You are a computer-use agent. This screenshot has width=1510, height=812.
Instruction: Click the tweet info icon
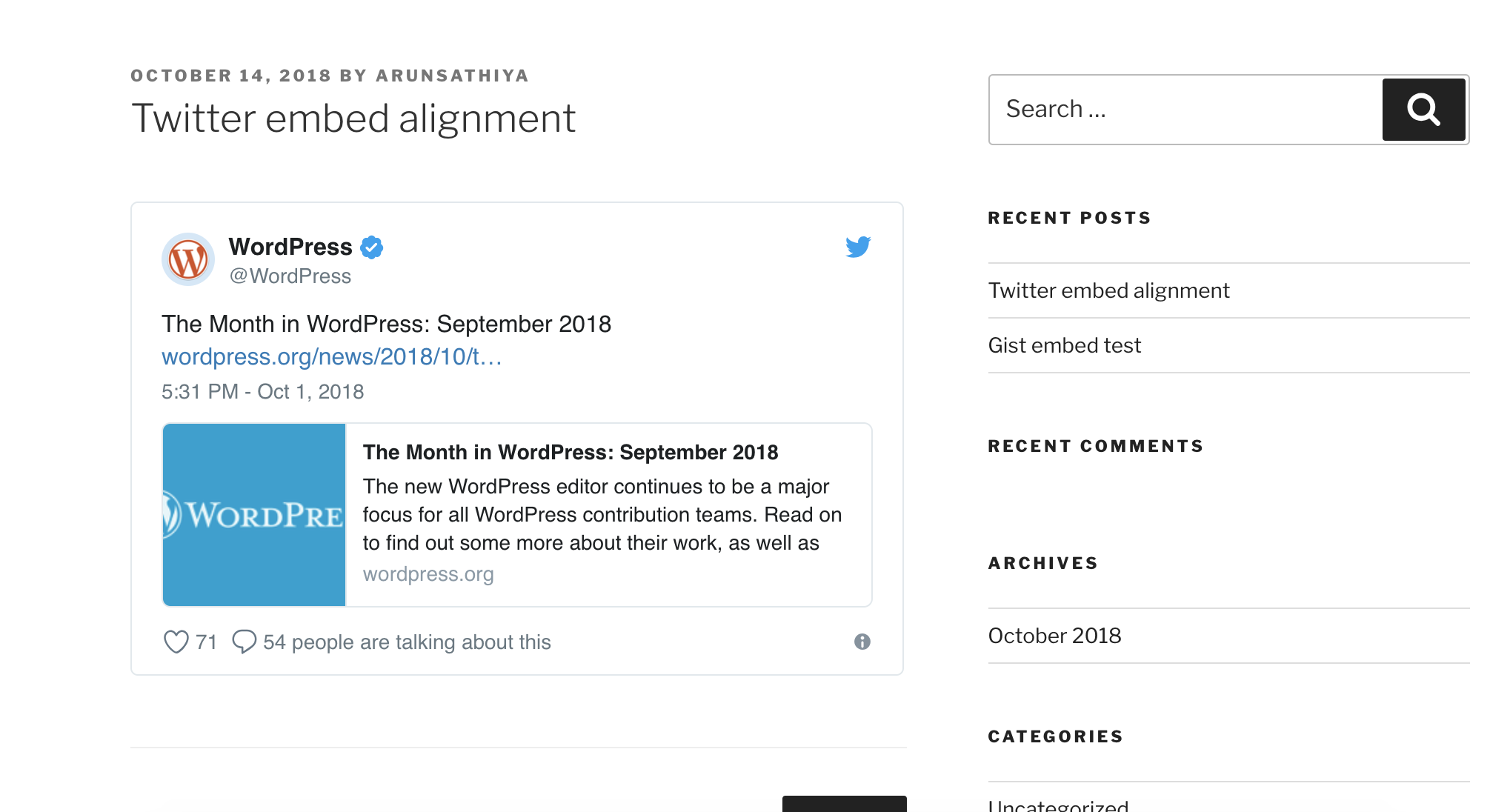click(x=863, y=642)
